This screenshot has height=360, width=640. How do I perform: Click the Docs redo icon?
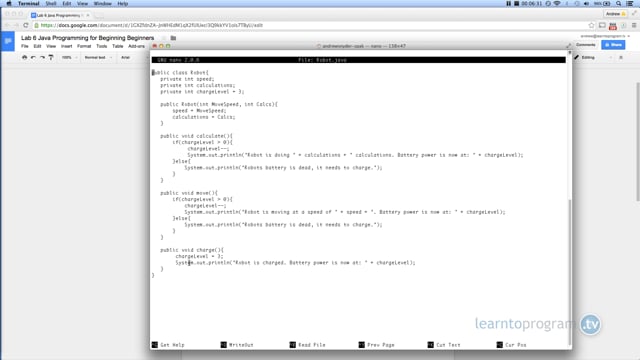point(42,58)
